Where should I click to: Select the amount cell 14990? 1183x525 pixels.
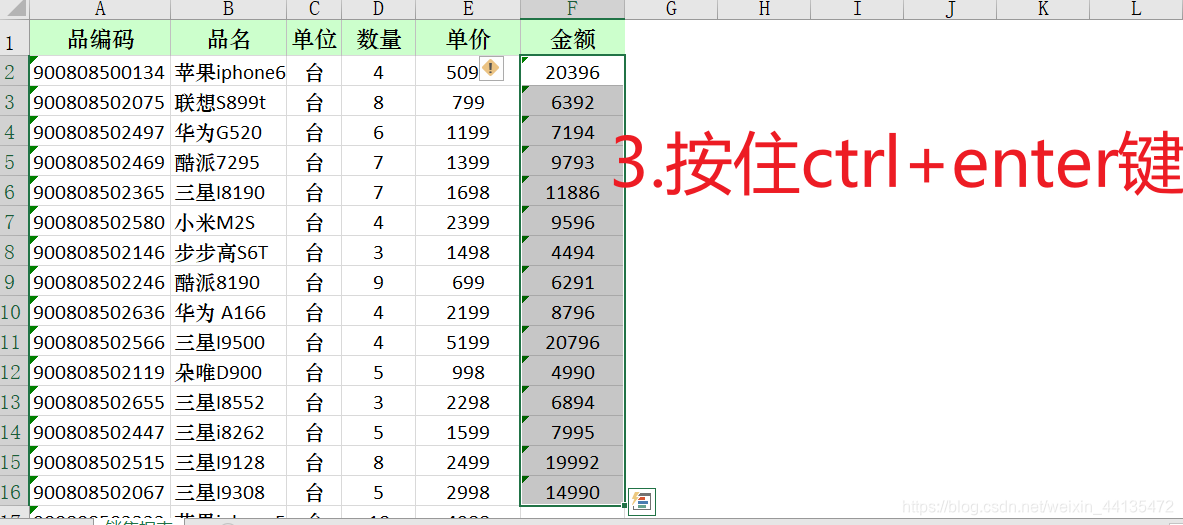pos(573,492)
